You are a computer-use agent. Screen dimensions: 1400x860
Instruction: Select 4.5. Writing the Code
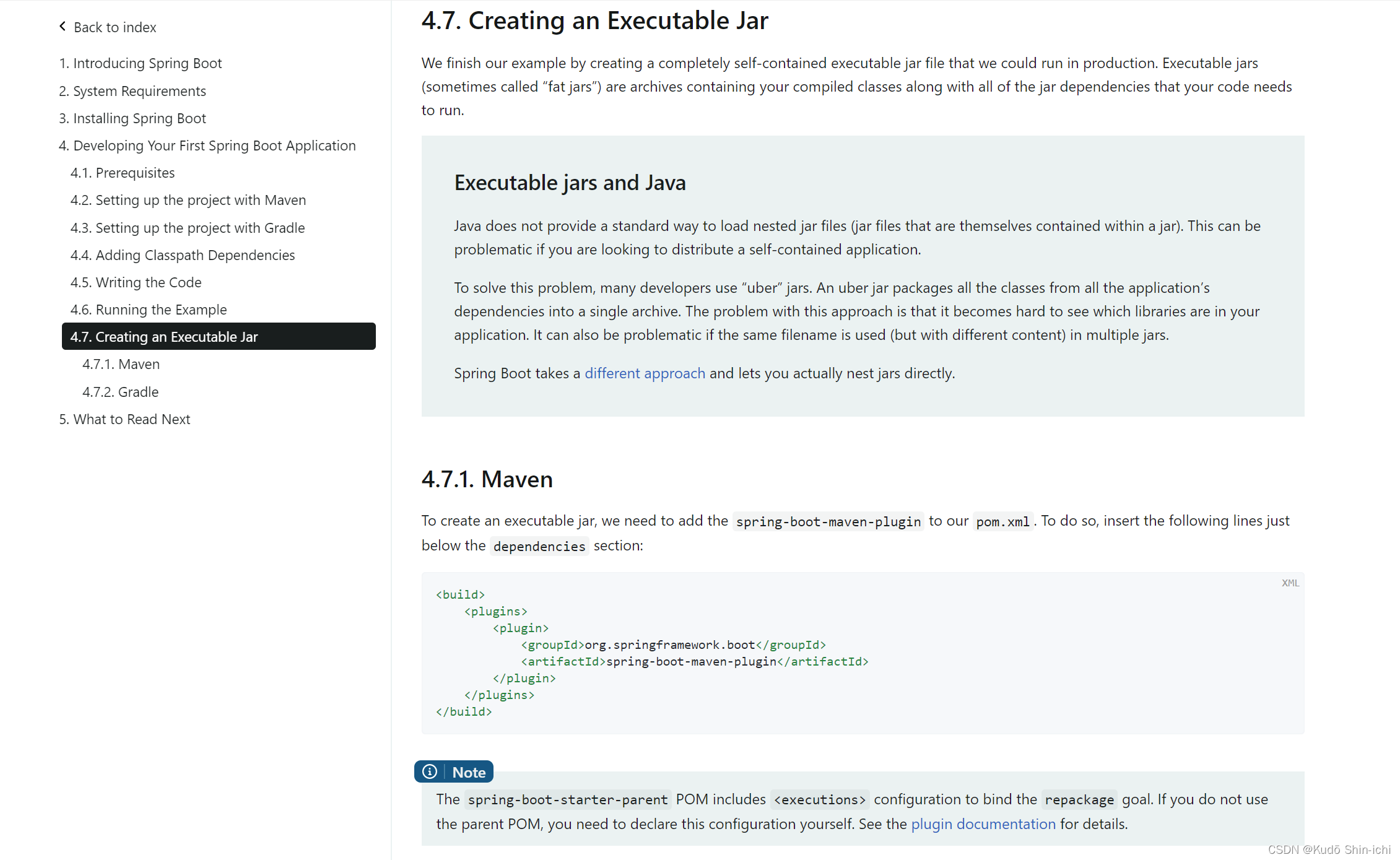[136, 282]
